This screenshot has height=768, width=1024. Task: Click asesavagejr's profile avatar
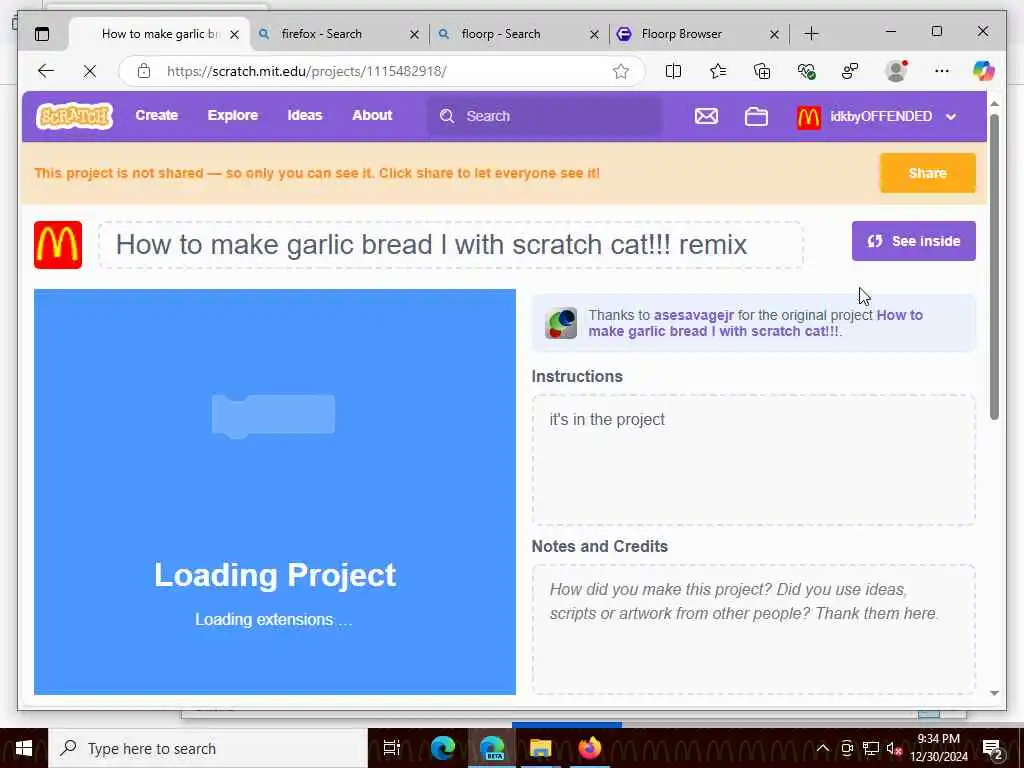point(561,323)
